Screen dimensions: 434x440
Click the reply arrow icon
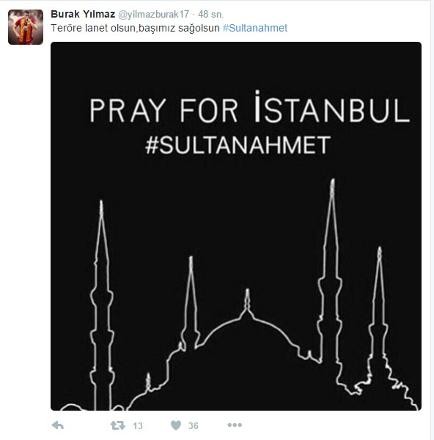tap(58, 425)
